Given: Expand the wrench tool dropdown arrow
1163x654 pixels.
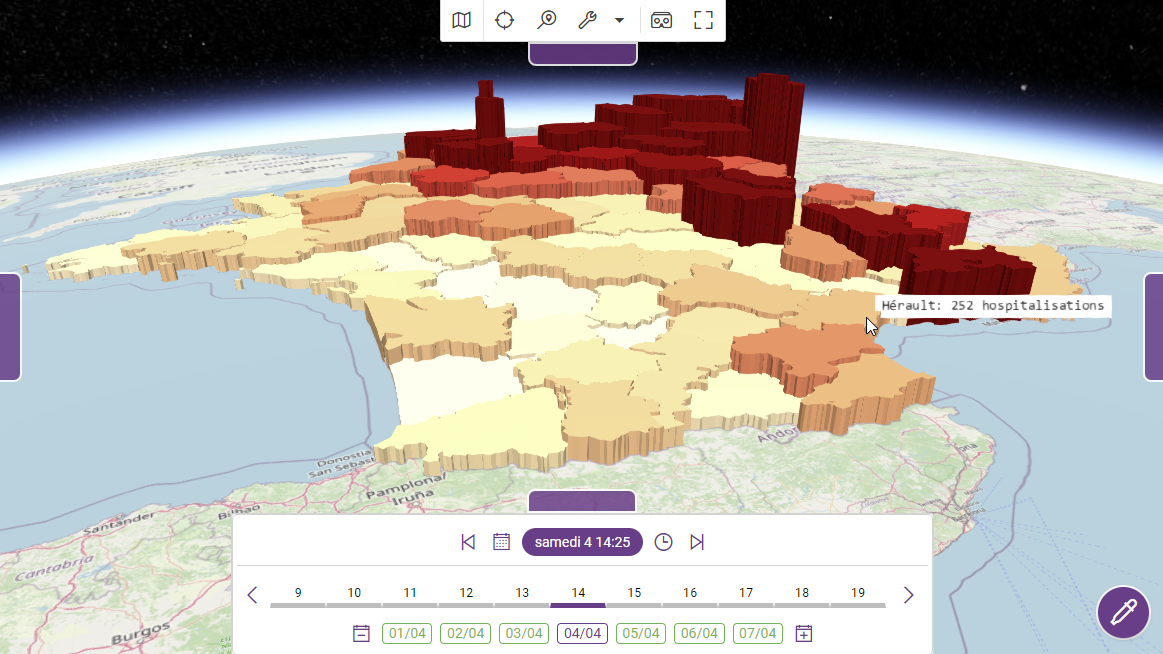Looking at the screenshot, I should click(x=617, y=20).
